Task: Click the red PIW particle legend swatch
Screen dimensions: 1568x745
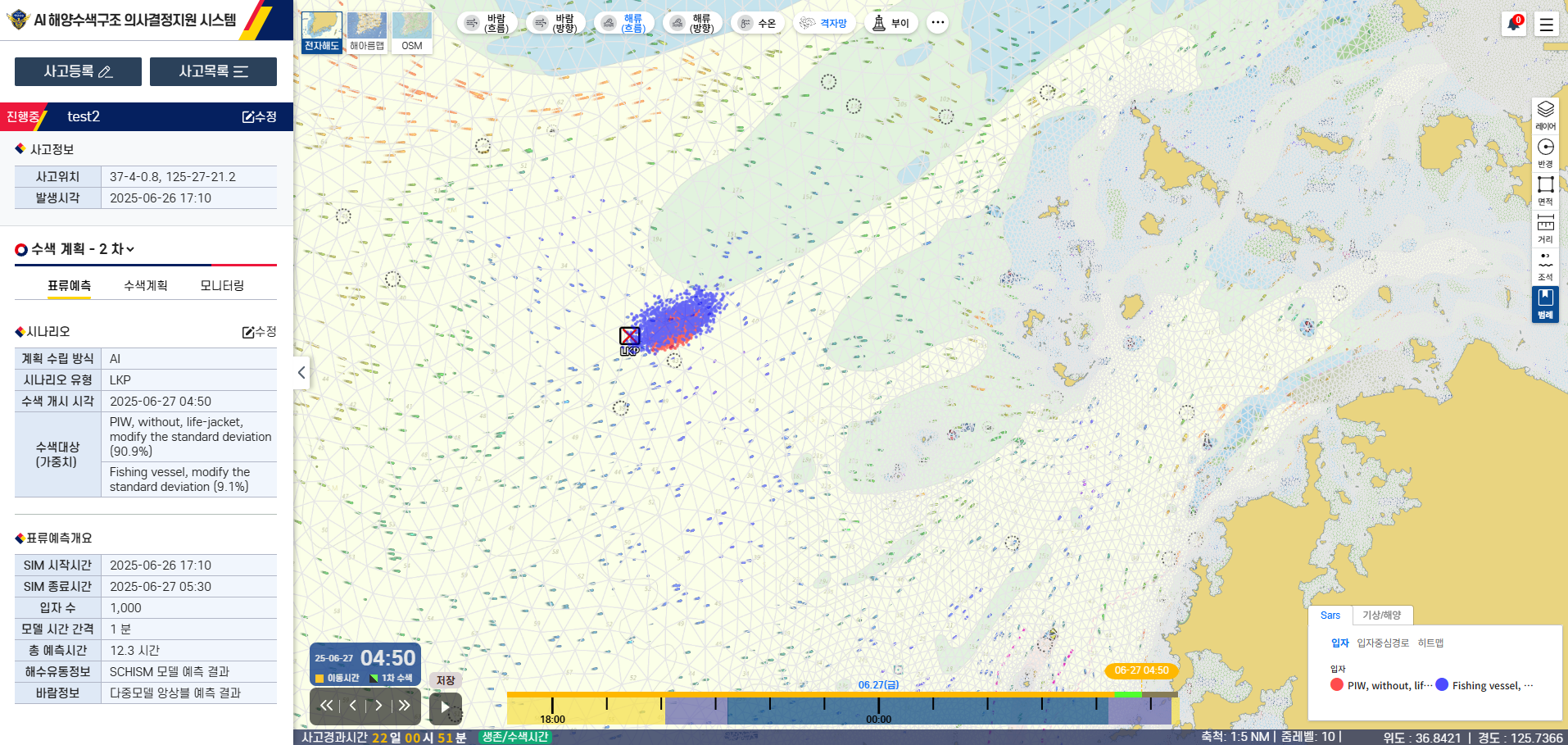Action: tap(1337, 685)
